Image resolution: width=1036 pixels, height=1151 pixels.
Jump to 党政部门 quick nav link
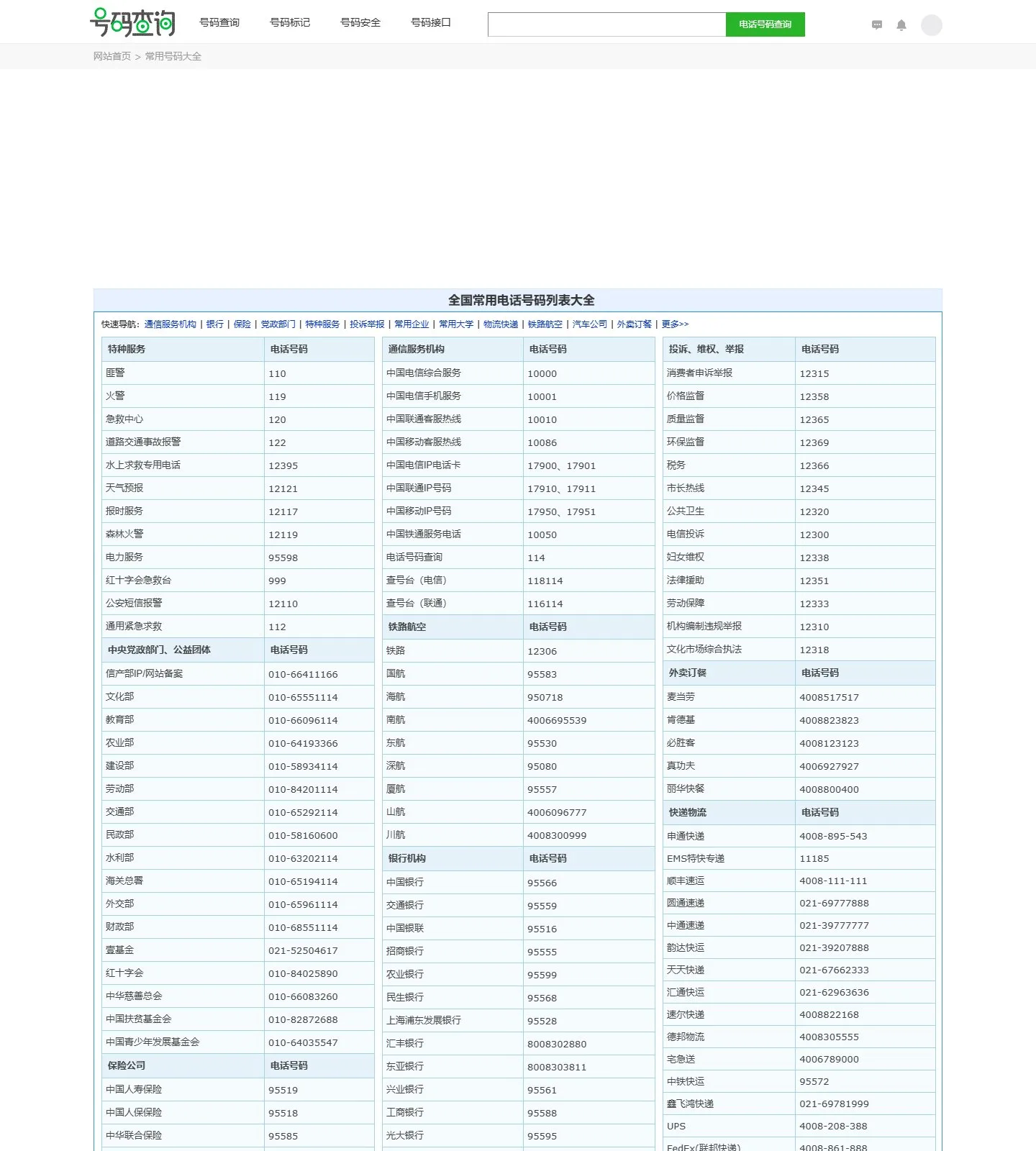pyautogui.click(x=278, y=324)
